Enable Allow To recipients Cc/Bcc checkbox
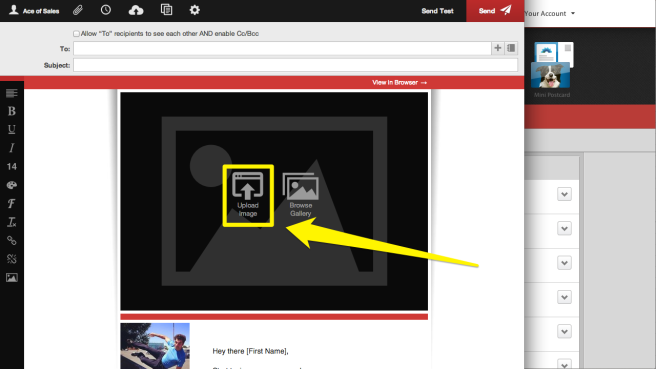This screenshot has height=369, width=656. tap(76, 34)
